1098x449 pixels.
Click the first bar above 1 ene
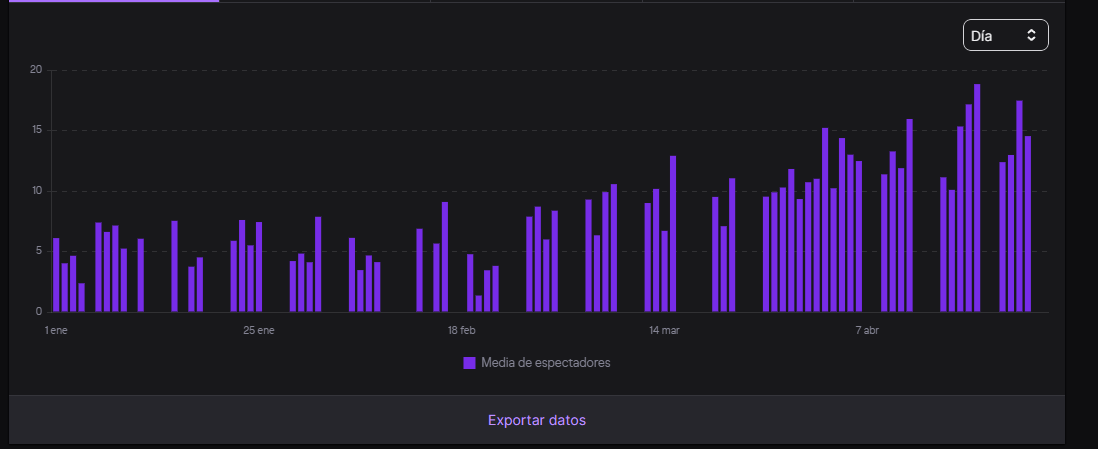(56, 275)
